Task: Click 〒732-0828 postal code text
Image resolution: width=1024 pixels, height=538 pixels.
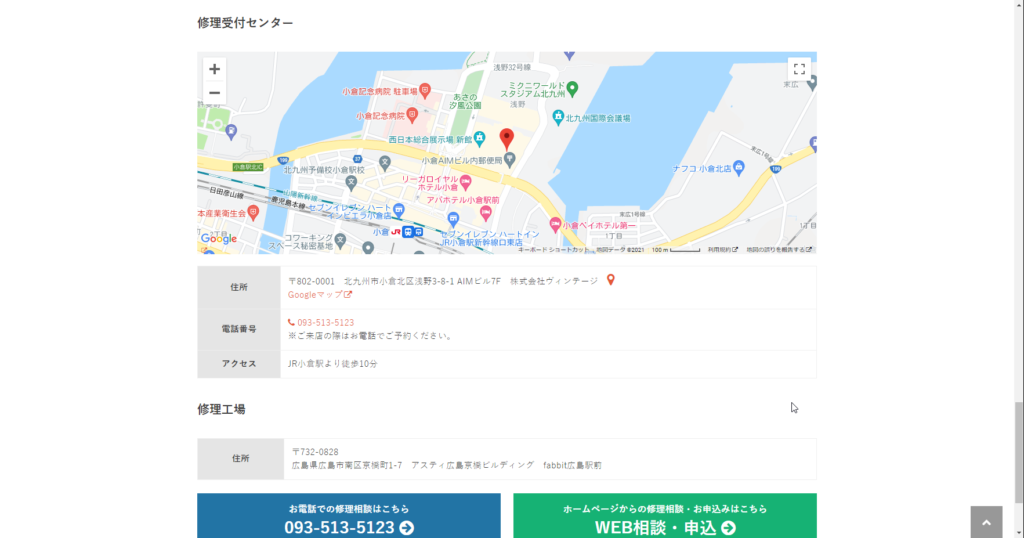Action: pos(315,452)
